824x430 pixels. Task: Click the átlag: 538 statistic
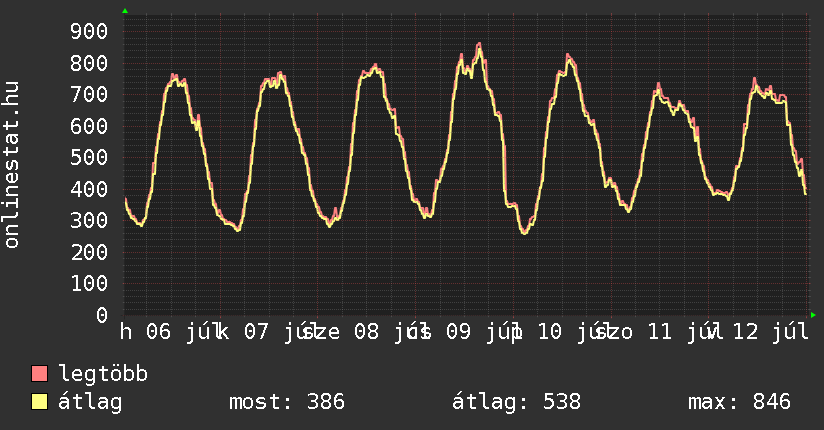(517, 402)
